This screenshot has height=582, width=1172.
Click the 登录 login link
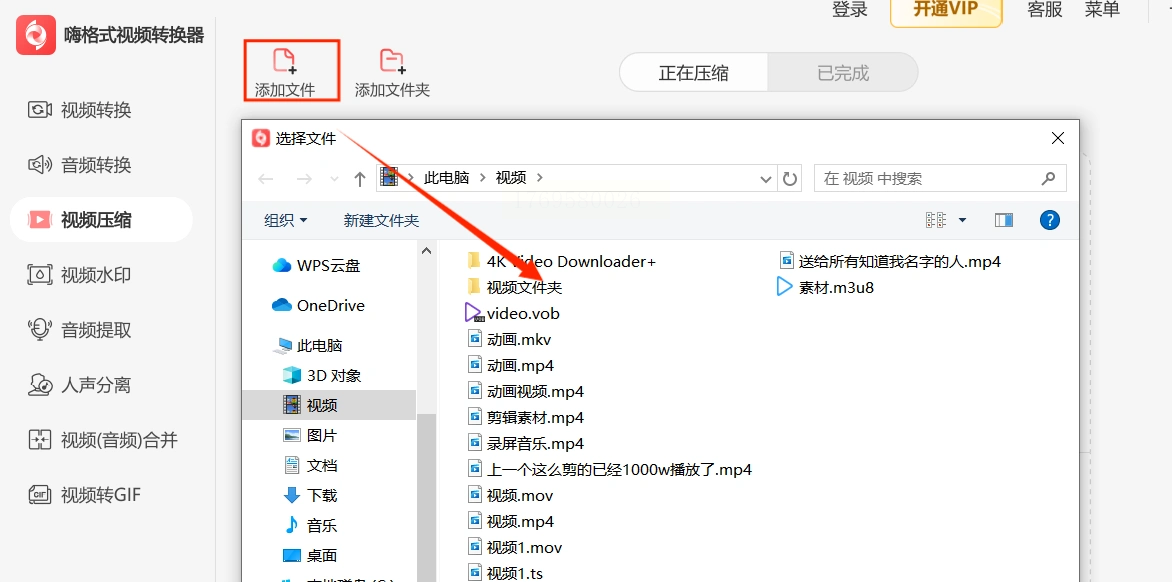(x=850, y=9)
